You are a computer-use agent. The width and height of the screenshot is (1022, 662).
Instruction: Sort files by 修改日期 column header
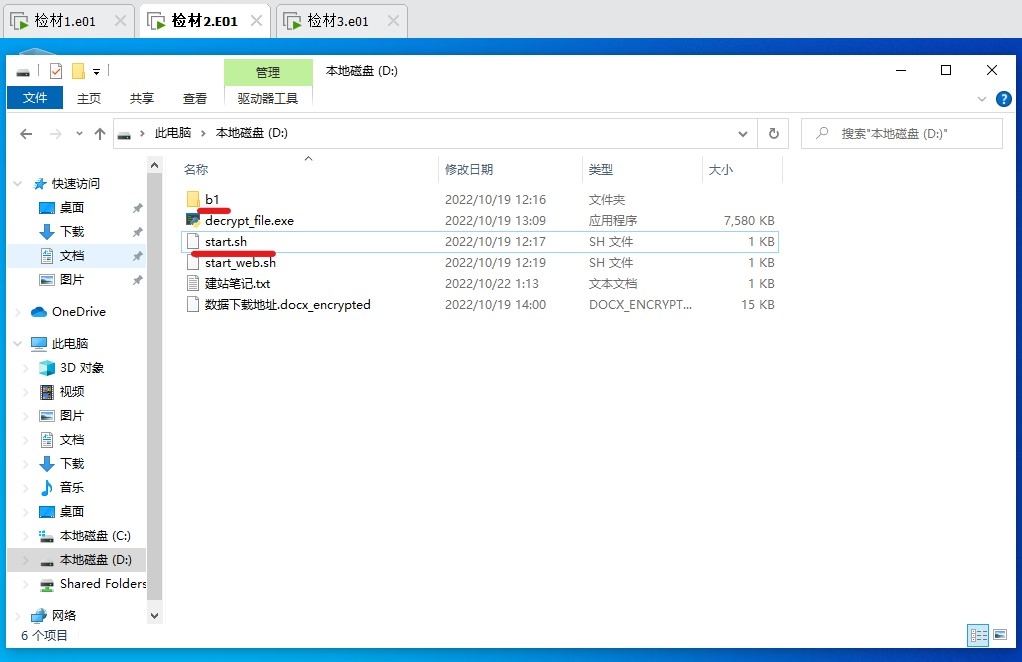[x=469, y=170]
